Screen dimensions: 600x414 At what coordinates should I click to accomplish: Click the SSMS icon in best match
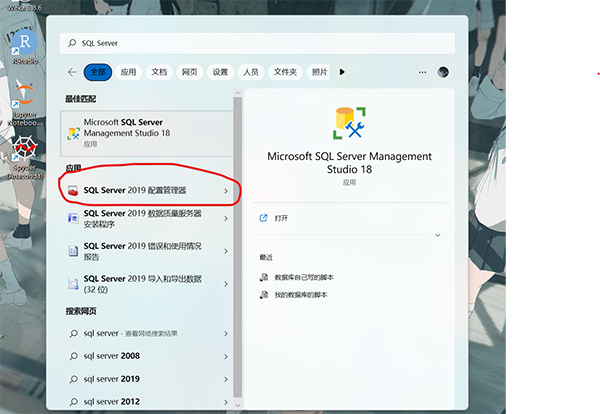tap(73, 133)
